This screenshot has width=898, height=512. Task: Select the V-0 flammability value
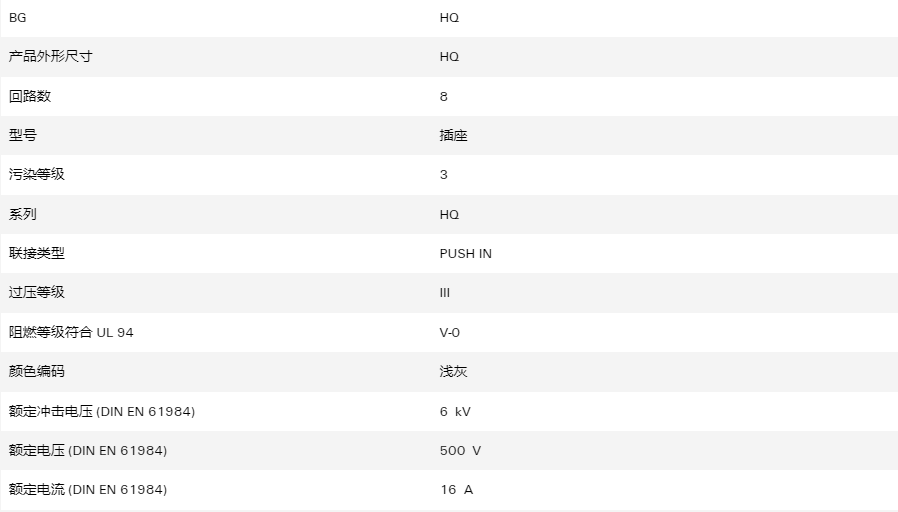(x=450, y=333)
